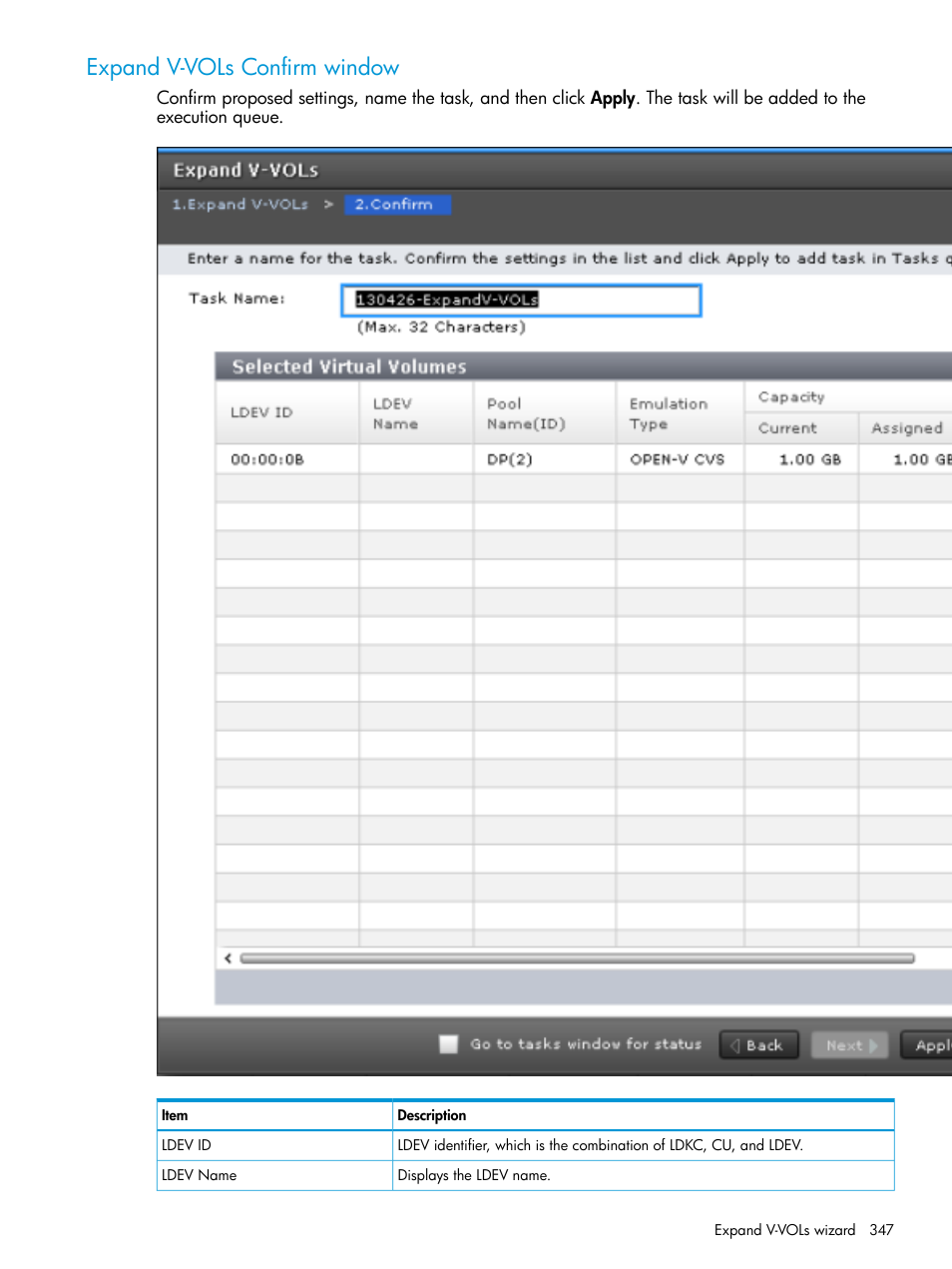Click the Task Name input field

click(x=521, y=301)
